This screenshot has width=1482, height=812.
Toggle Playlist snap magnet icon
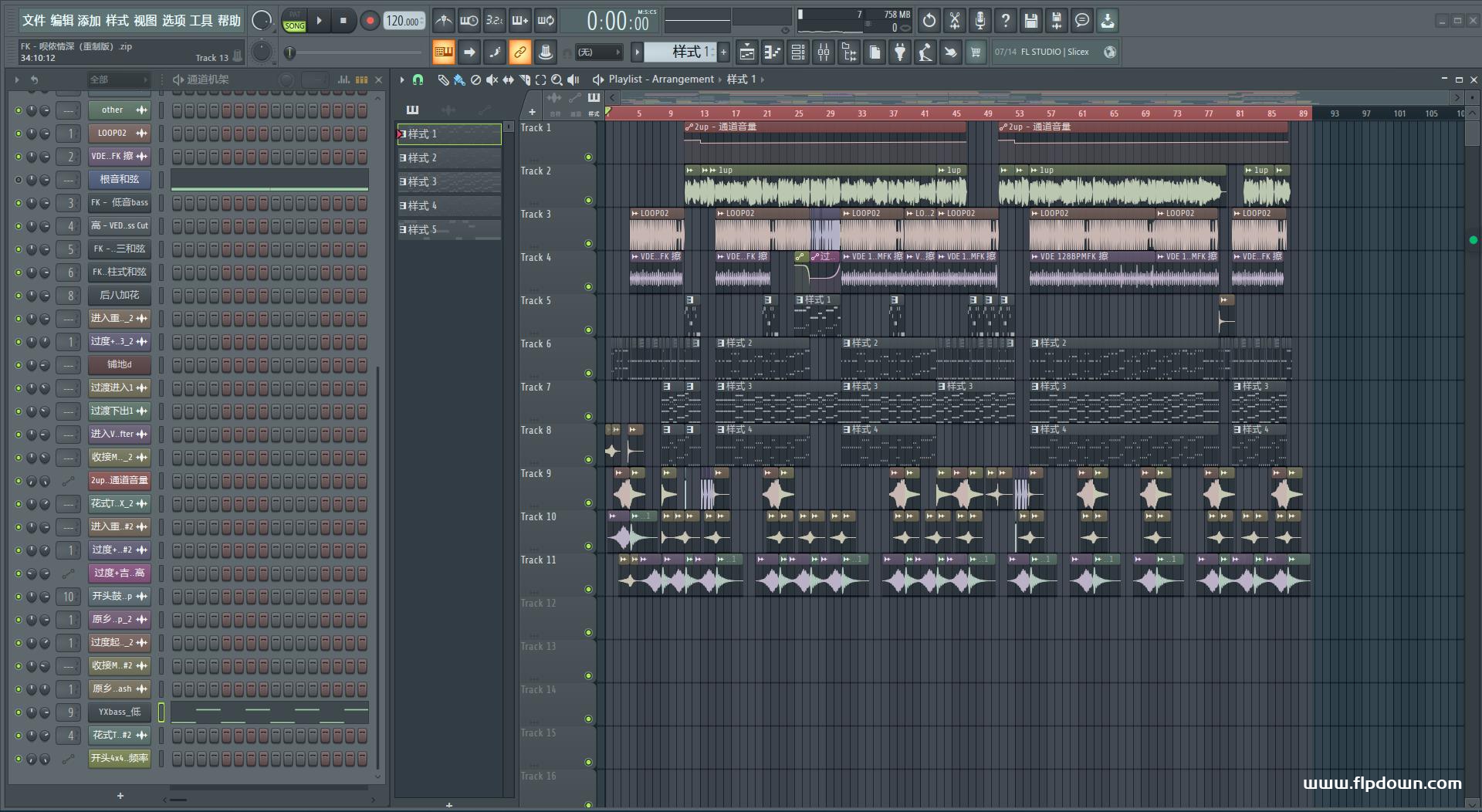click(418, 80)
